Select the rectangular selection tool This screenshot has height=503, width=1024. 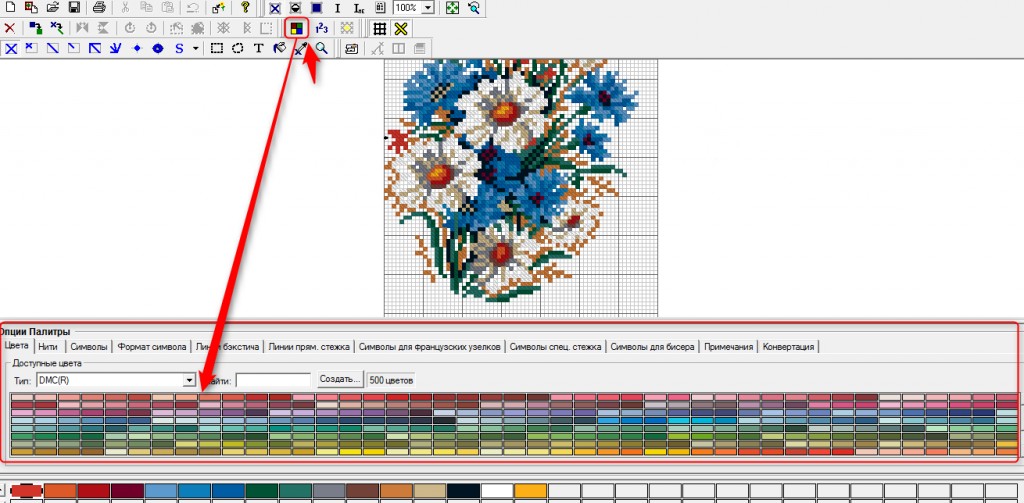[217, 48]
